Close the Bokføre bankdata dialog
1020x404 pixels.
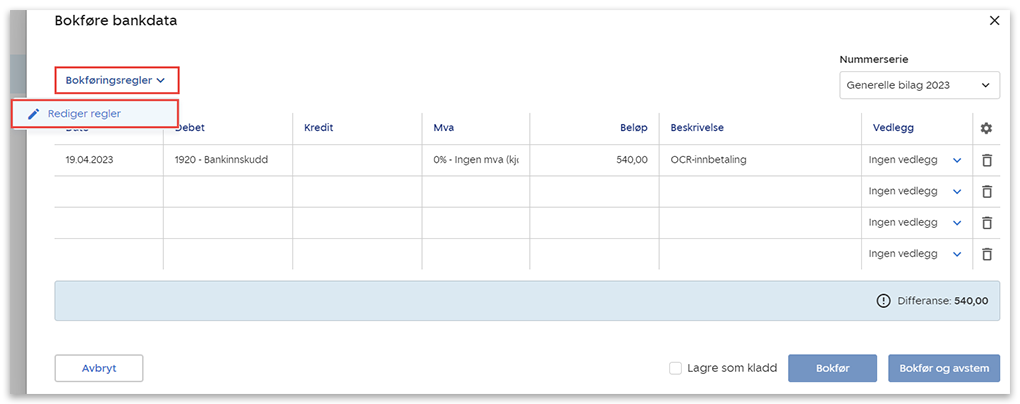click(x=994, y=20)
